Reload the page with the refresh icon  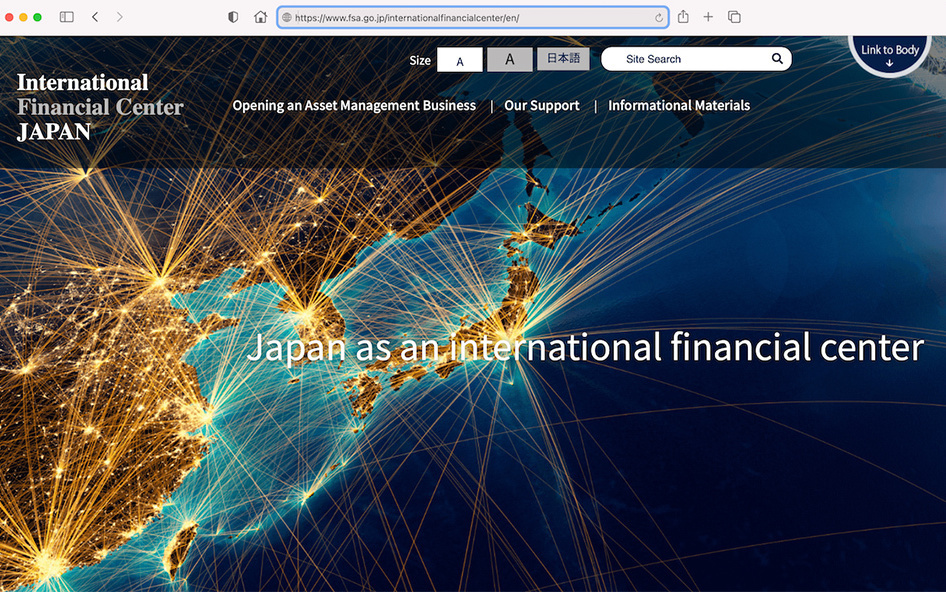pos(657,16)
